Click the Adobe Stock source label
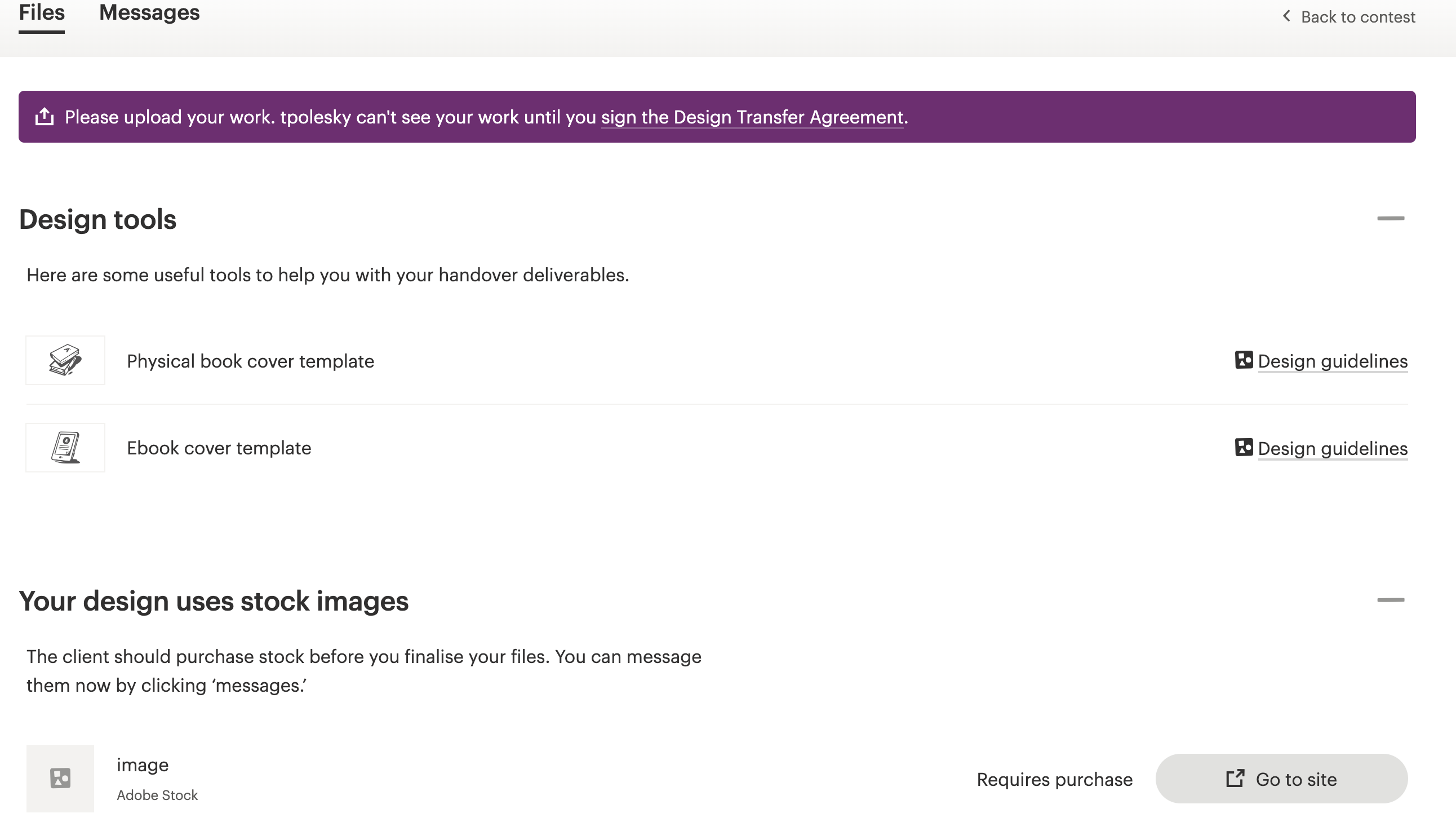The width and height of the screenshot is (1456, 822). click(157, 795)
